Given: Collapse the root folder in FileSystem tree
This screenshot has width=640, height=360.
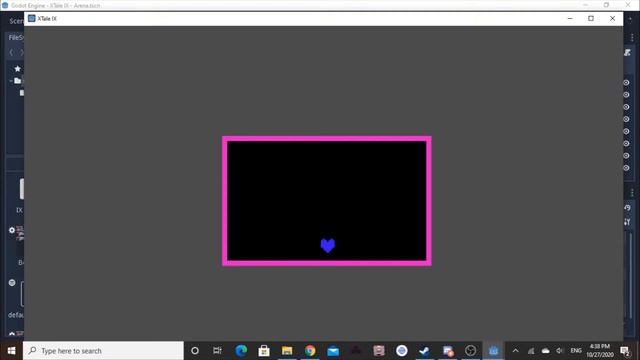Looking at the screenshot, I should click(x=11, y=81).
